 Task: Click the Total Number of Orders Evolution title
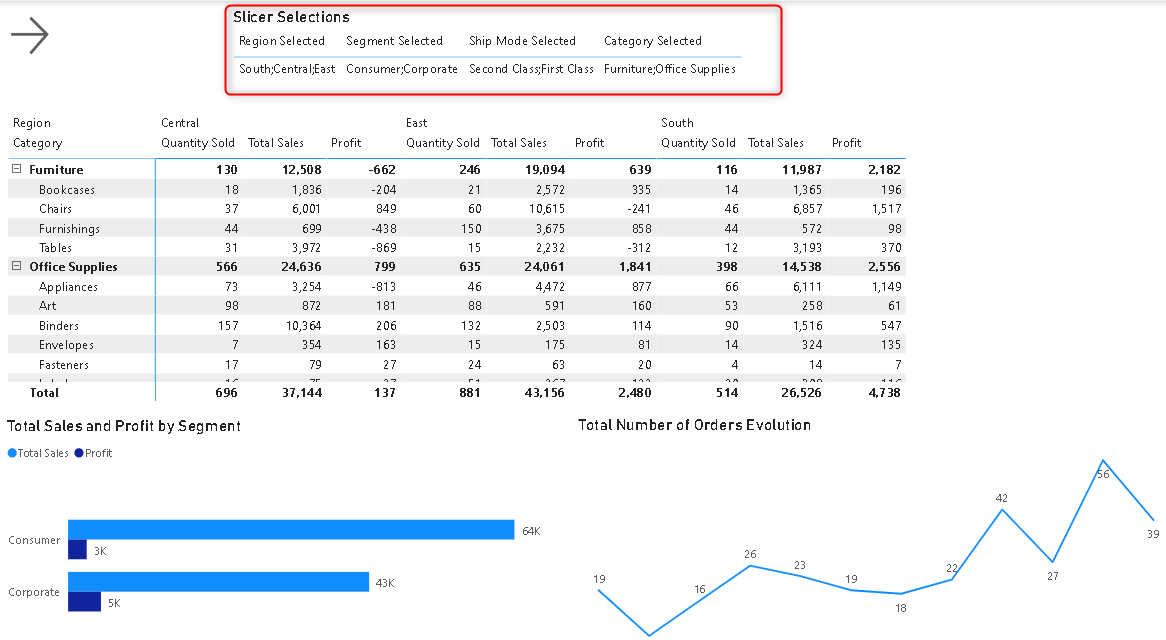point(694,425)
